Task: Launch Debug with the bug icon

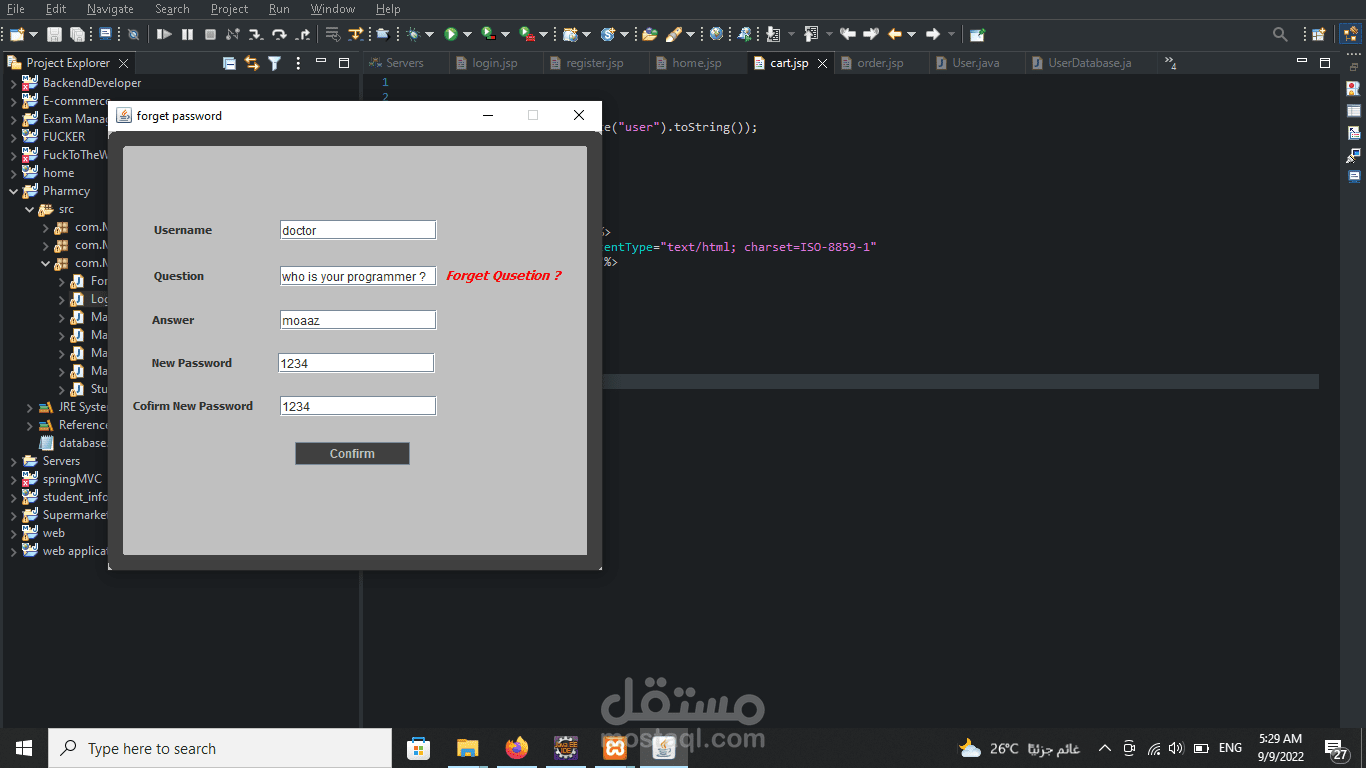Action: [x=413, y=34]
